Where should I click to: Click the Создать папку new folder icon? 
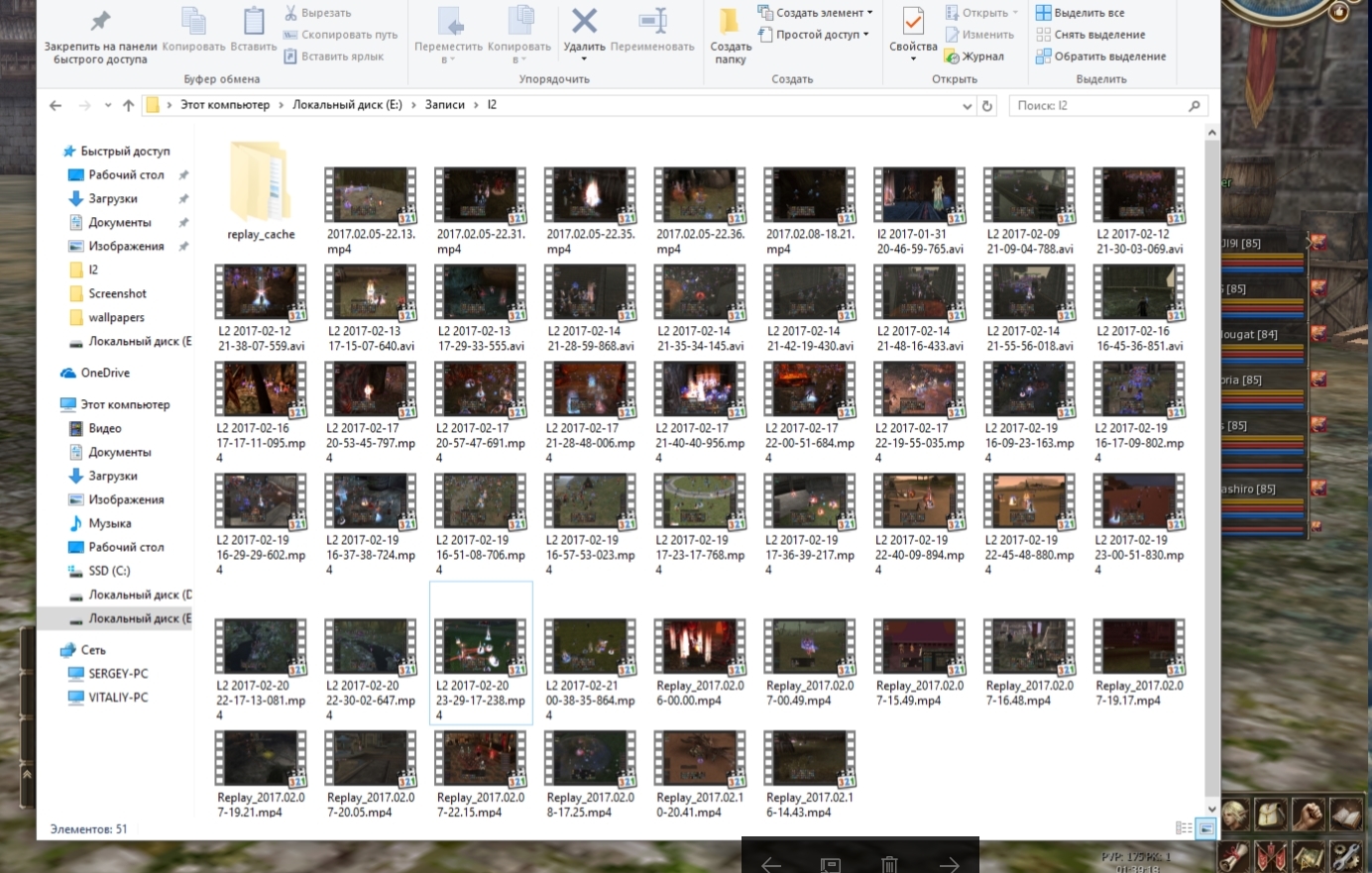[x=730, y=21]
